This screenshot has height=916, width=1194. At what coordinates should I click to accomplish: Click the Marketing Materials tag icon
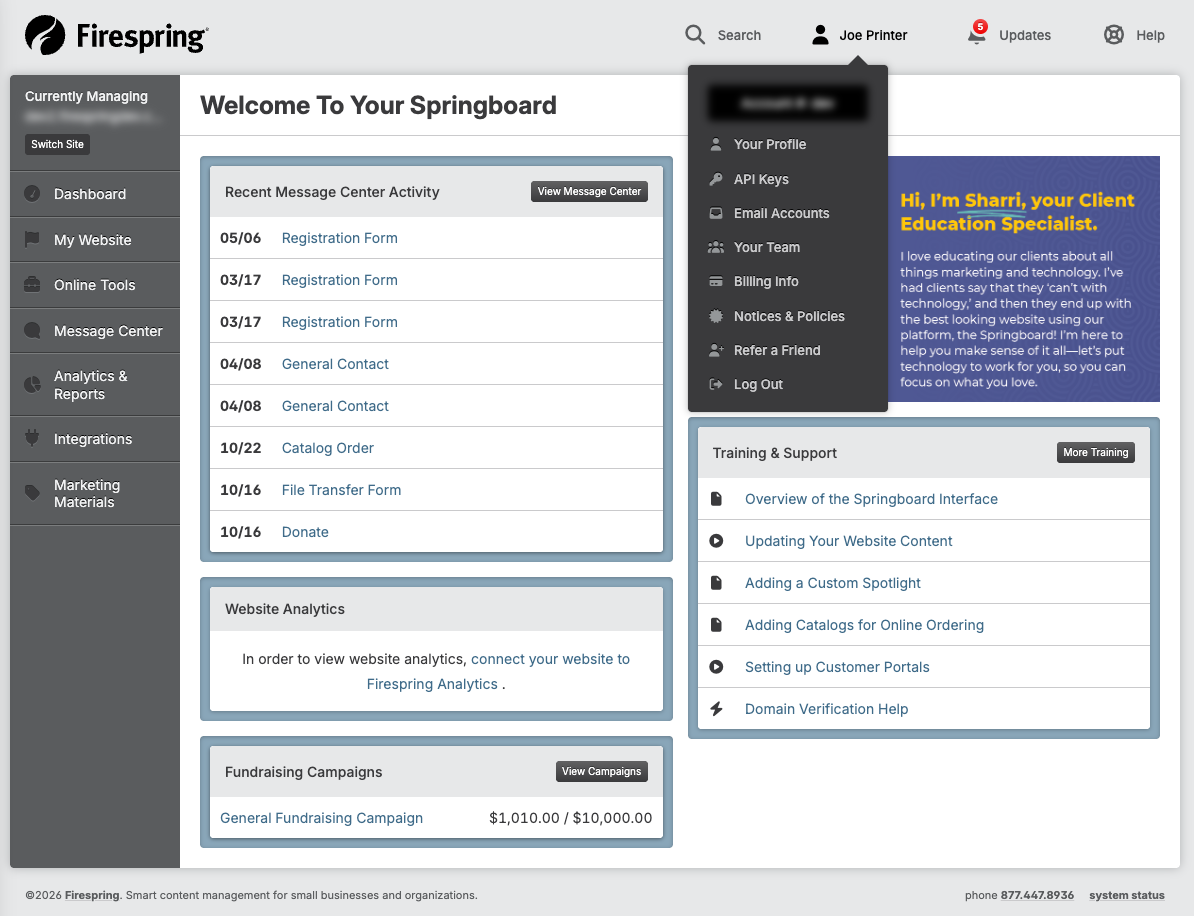[x=32, y=493]
